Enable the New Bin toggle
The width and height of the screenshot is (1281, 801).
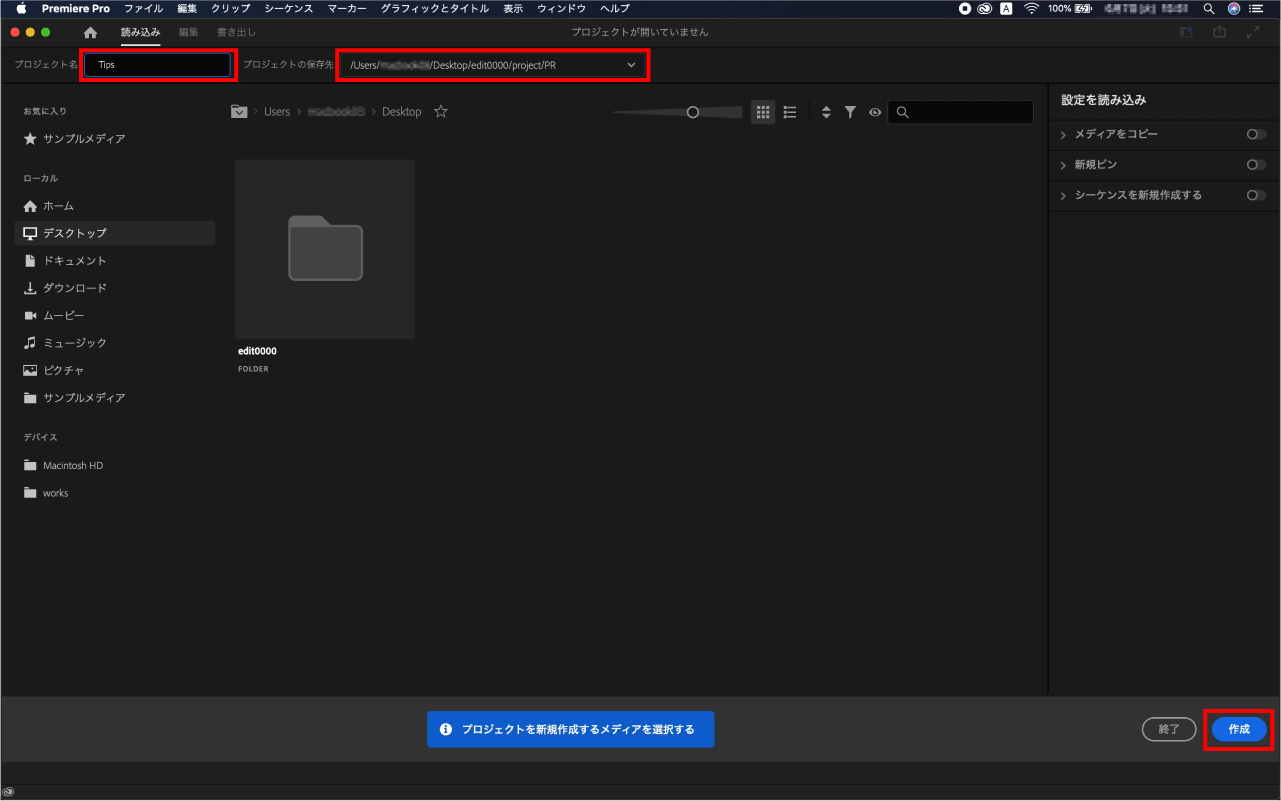(x=1256, y=165)
